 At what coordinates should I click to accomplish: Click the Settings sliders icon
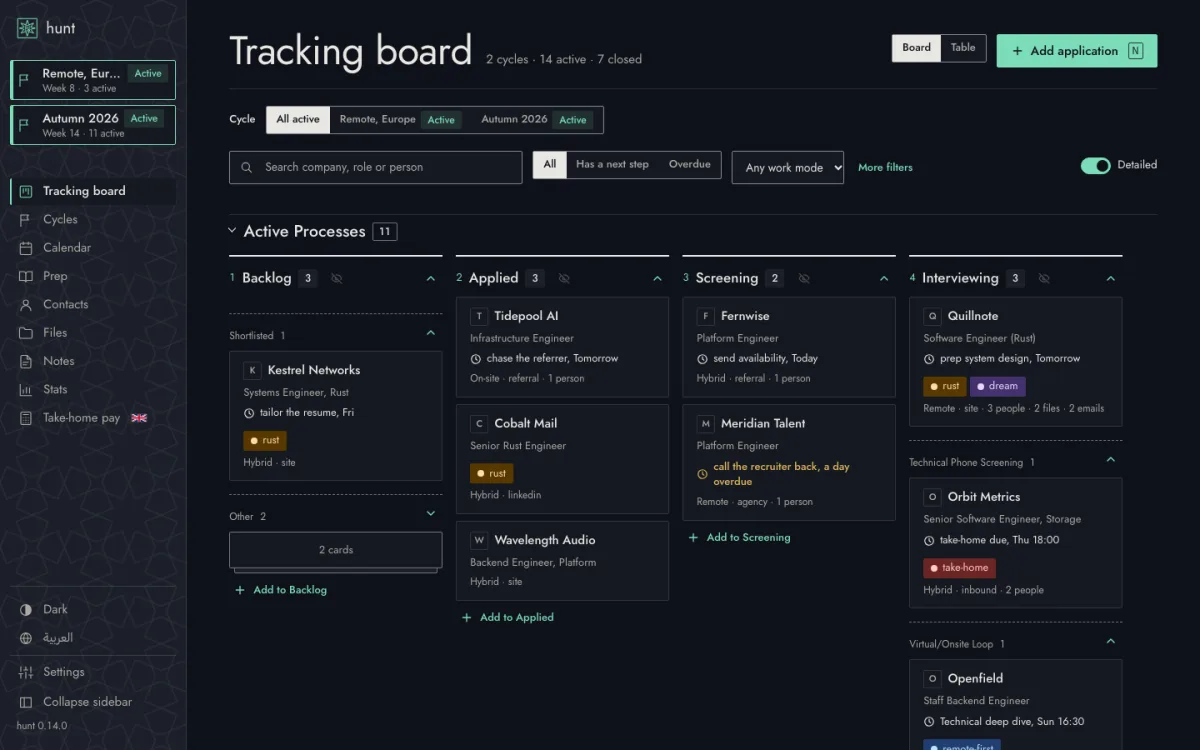point(25,672)
